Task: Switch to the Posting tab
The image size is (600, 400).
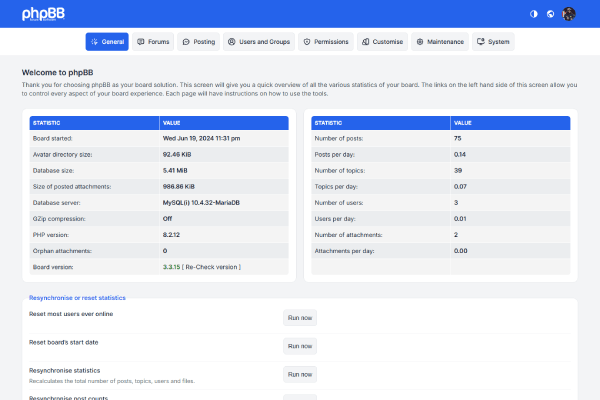Action: 199,42
